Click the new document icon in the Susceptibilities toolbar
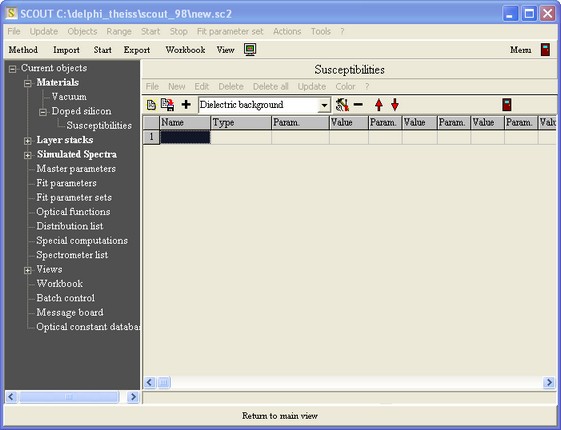 click(x=151, y=105)
